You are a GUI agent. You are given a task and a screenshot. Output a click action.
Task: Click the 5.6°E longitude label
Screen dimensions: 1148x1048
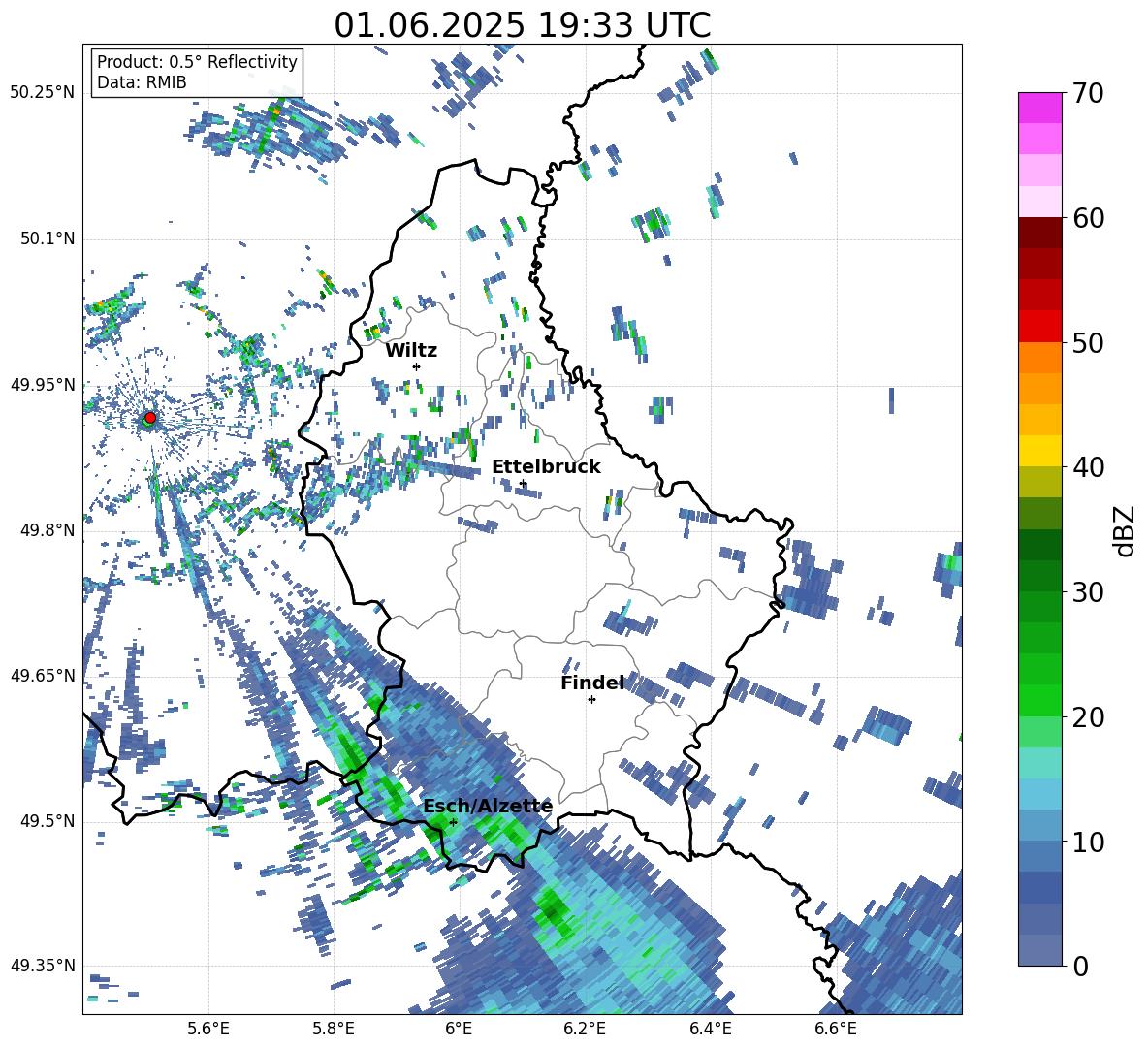pyautogui.click(x=208, y=1029)
